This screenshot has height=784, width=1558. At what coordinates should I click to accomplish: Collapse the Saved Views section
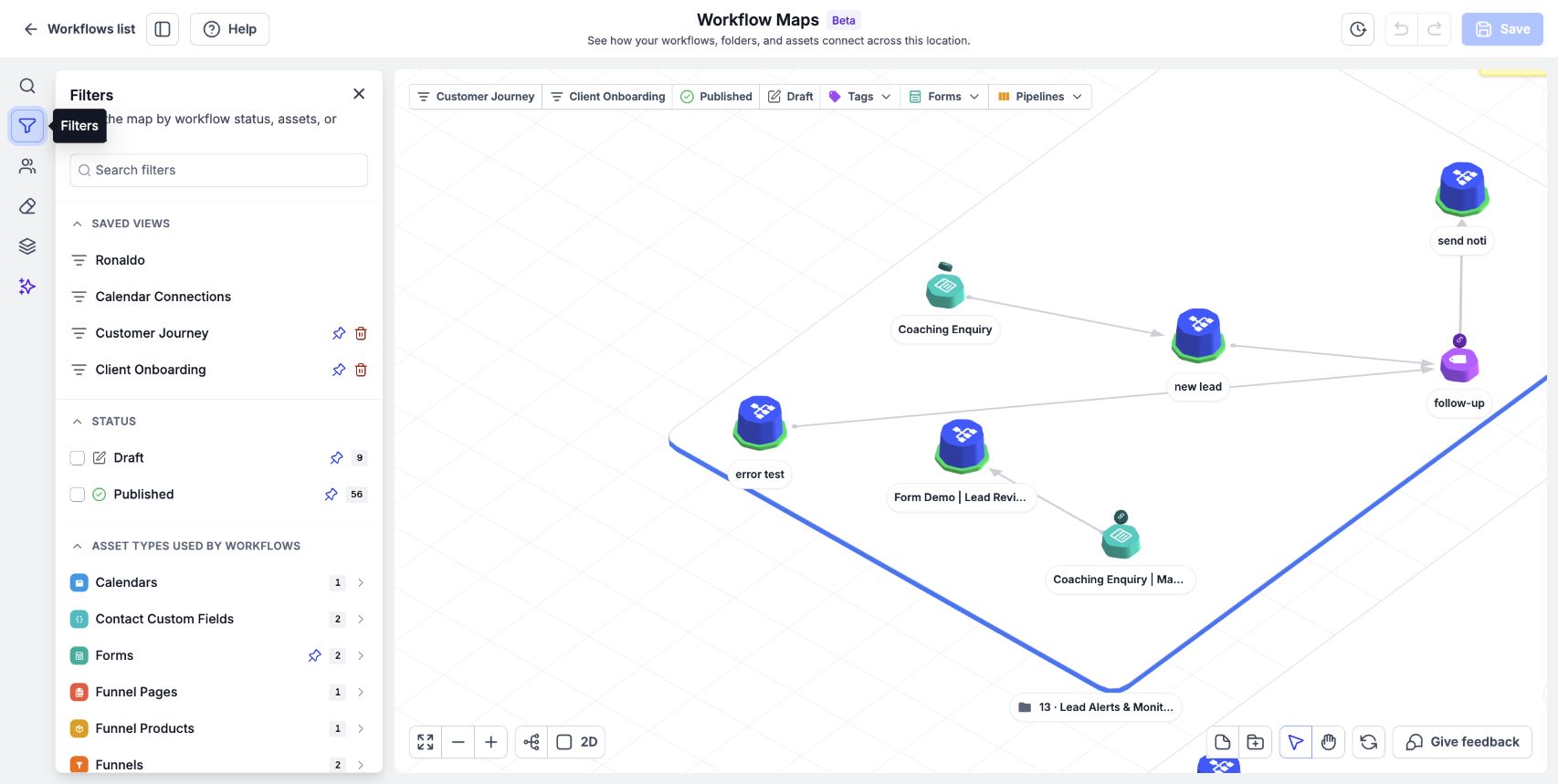(x=78, y=224)
